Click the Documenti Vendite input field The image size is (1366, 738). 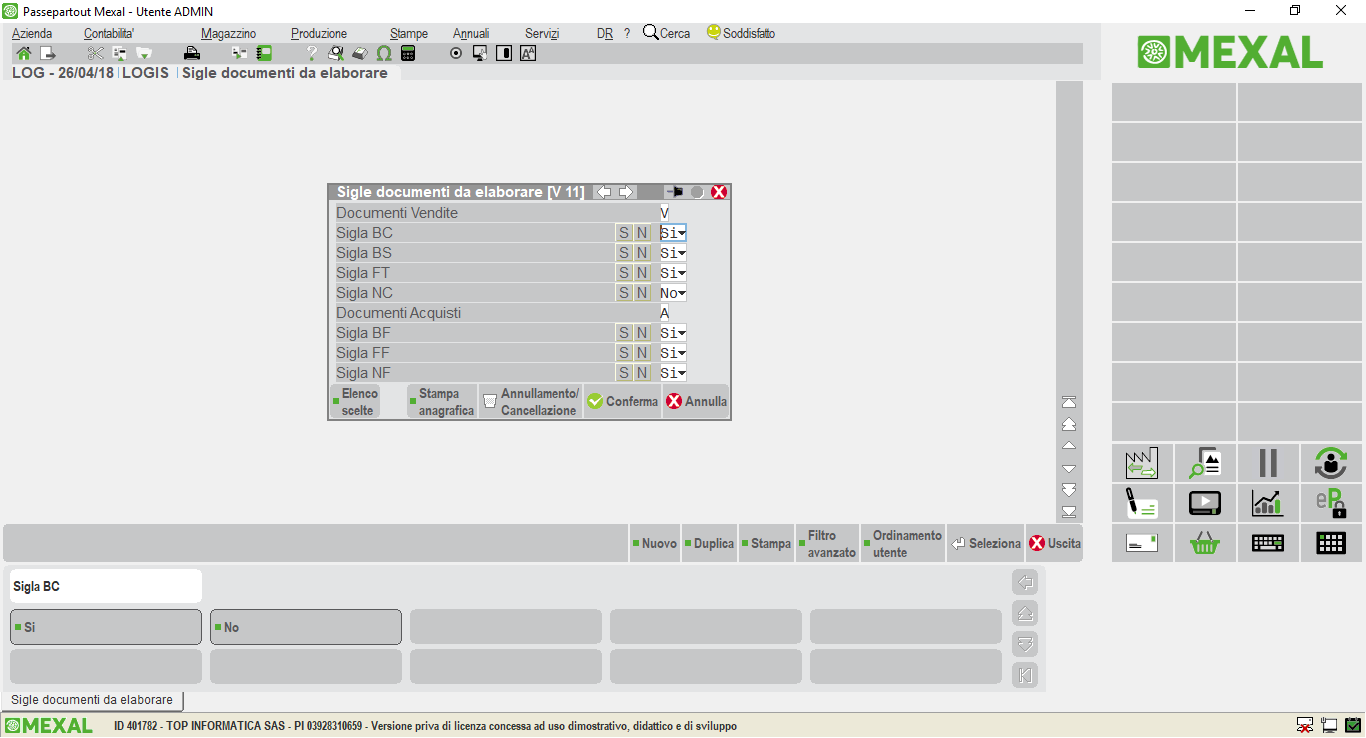pos(665,213)
